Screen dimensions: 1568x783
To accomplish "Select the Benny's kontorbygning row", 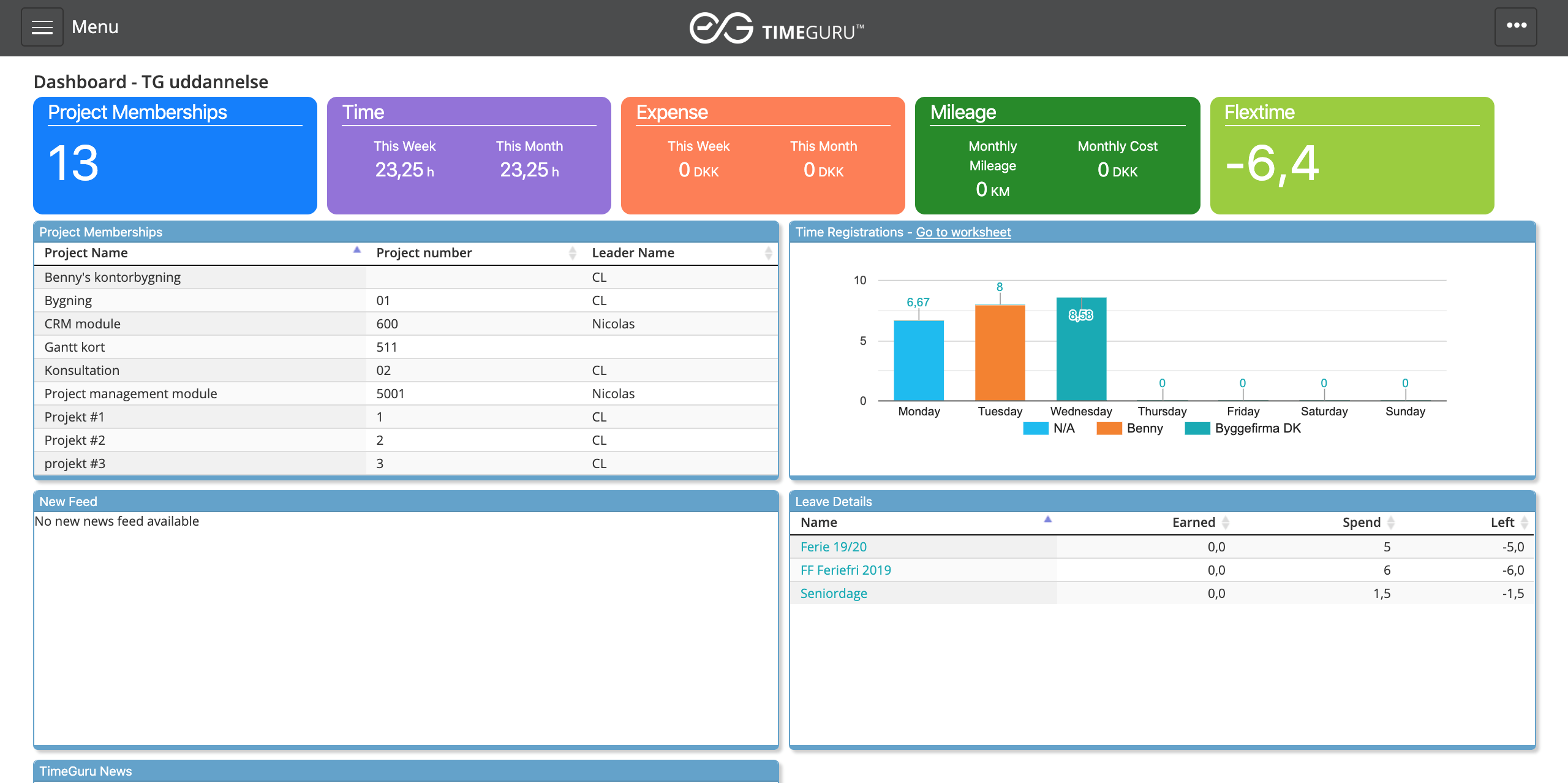I will pos(406,278).
